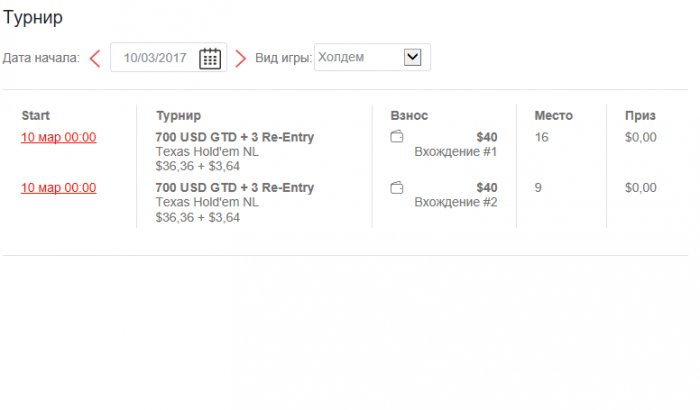Click the Взнос column header

tap(409, 116)
